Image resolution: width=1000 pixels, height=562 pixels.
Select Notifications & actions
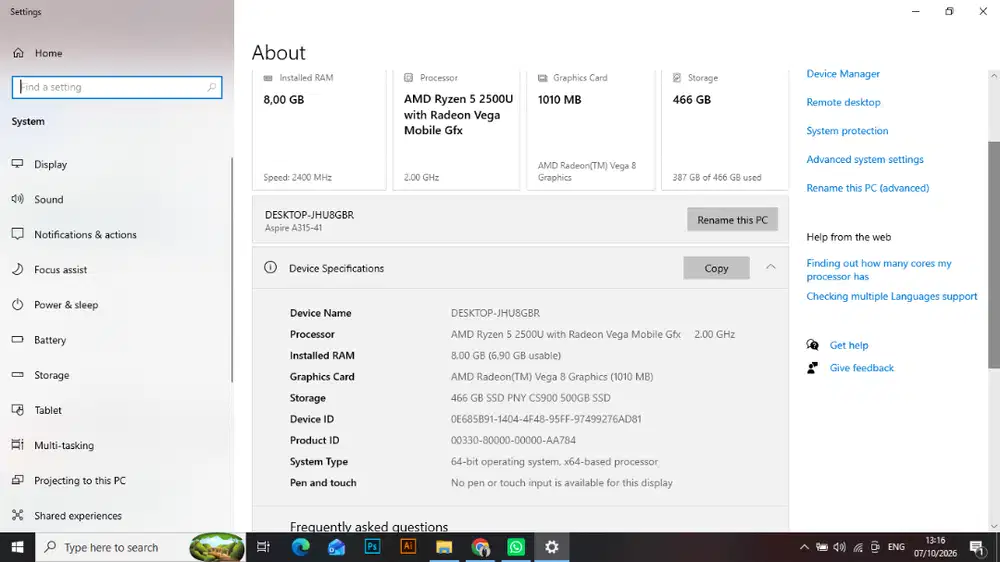(x=85, y=235)
